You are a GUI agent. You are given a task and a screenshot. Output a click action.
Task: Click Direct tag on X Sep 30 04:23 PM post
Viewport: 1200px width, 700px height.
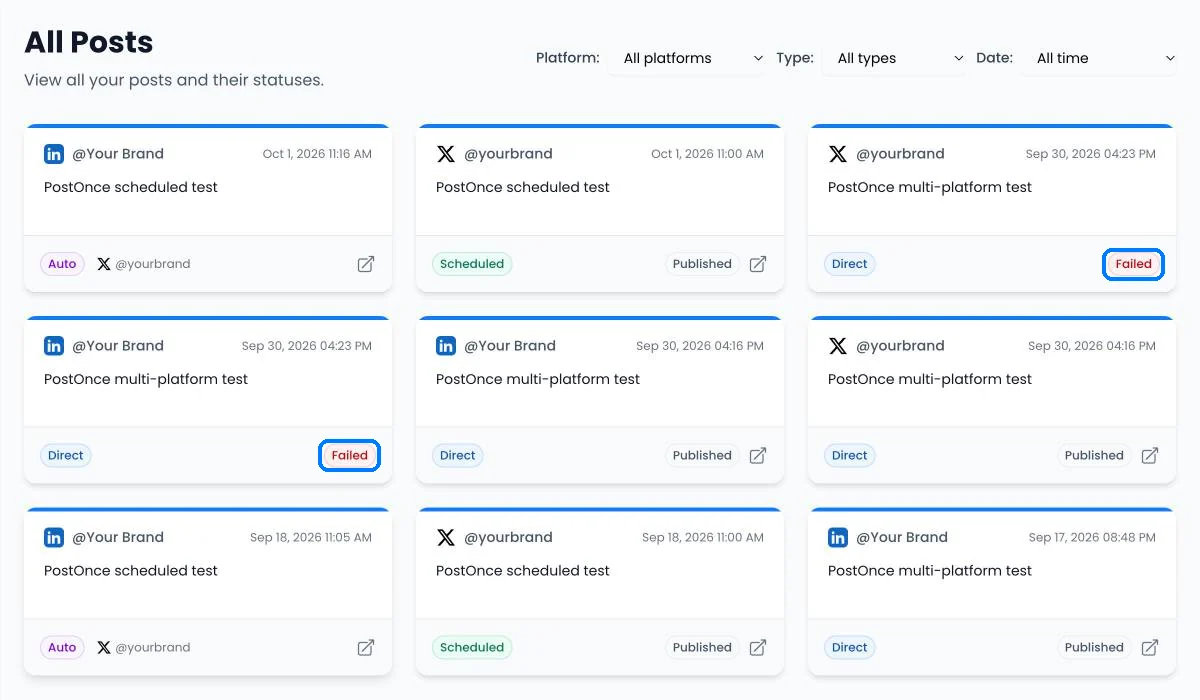point(850,264)
